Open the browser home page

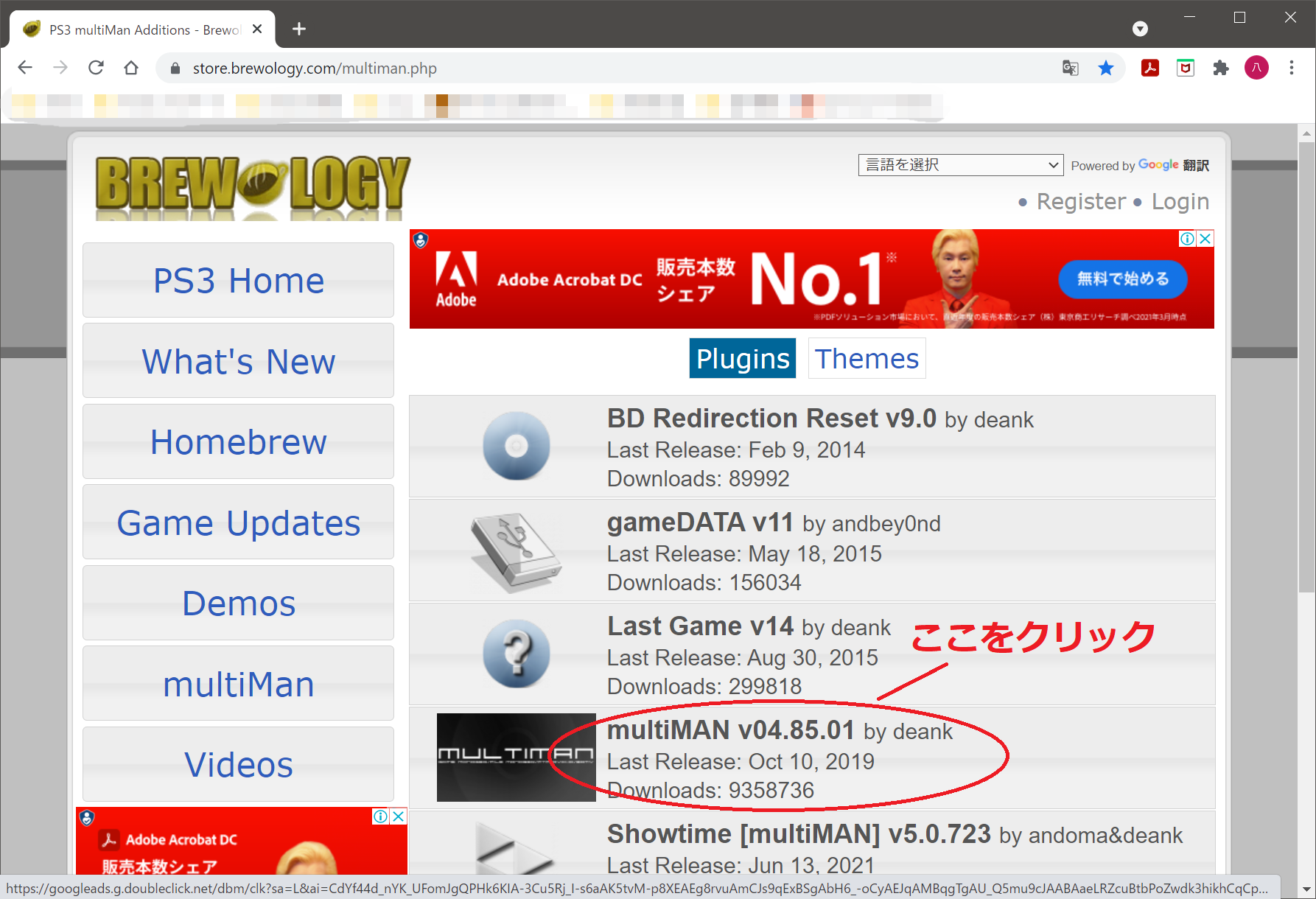131,68
